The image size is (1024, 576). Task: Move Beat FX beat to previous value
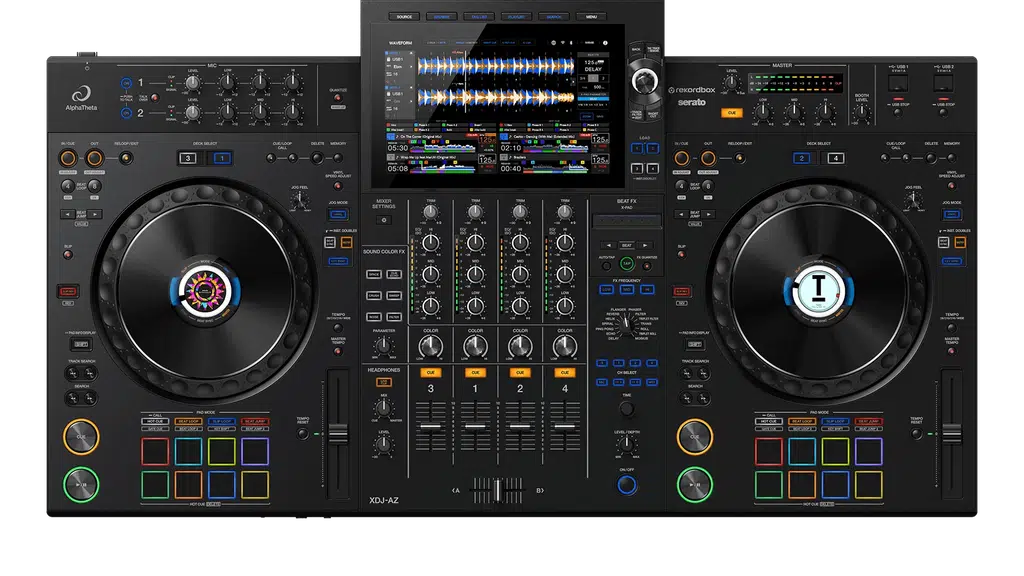pos(609,246)
